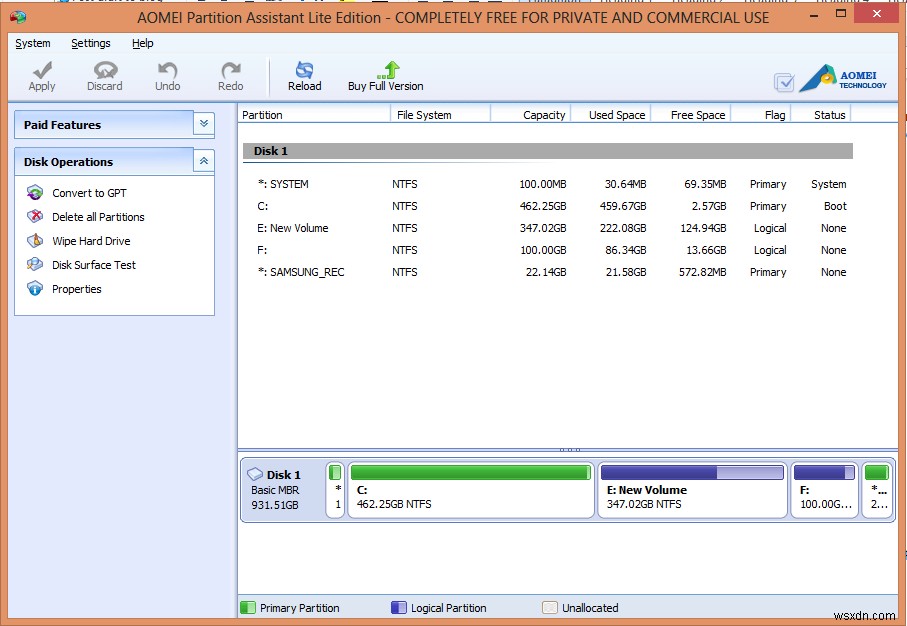Viewport: 907px width, 626px height.
Task: Collapse the Disk 1 group header
Action: tap(270, 150)
